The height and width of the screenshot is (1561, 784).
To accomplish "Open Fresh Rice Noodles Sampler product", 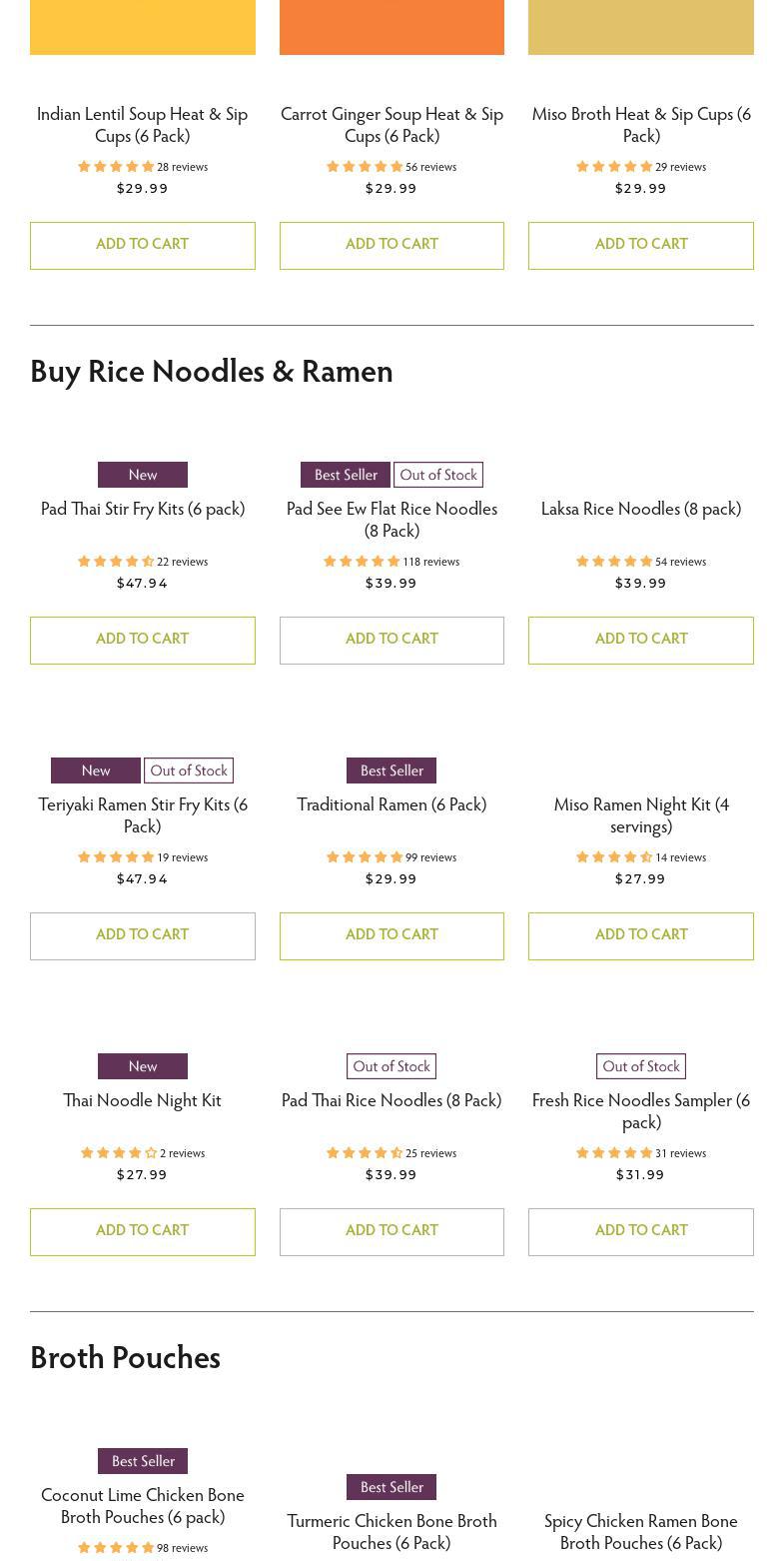I will 640,1110.
